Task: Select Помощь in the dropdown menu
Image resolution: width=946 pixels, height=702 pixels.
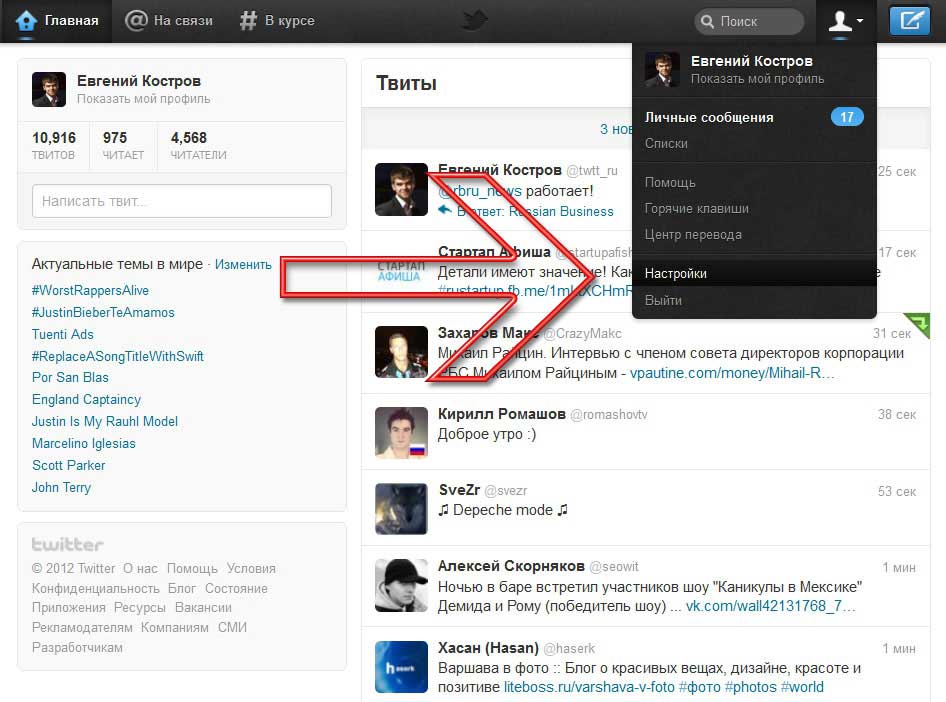Action: [670, 182]
